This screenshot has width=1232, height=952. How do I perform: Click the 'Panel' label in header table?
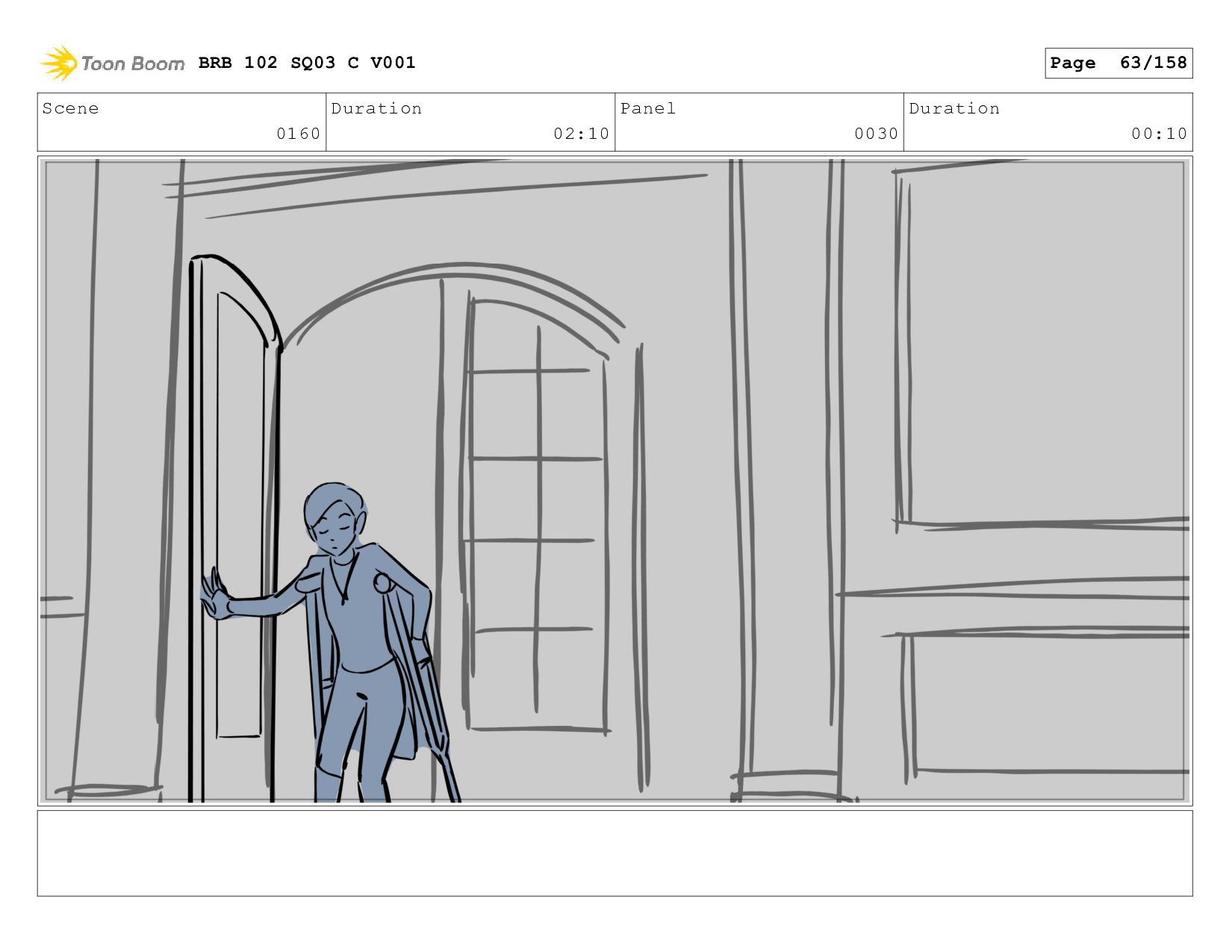point(648,108)
